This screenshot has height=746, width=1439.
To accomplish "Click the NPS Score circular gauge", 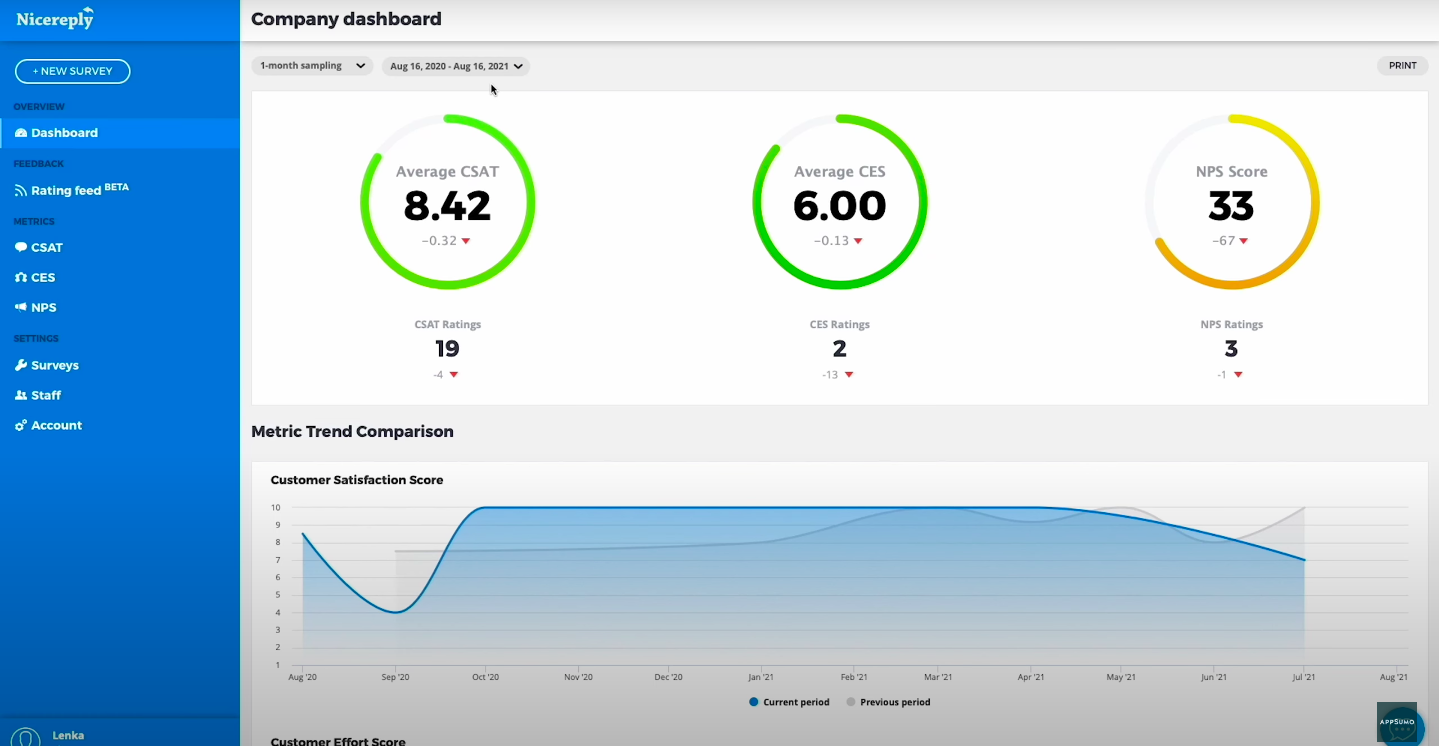I will click(x=1231, y=203).
